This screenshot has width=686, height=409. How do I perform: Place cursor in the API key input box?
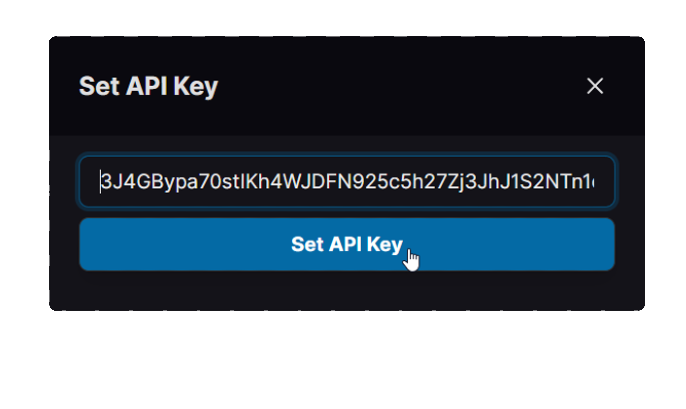pos(347,182)
